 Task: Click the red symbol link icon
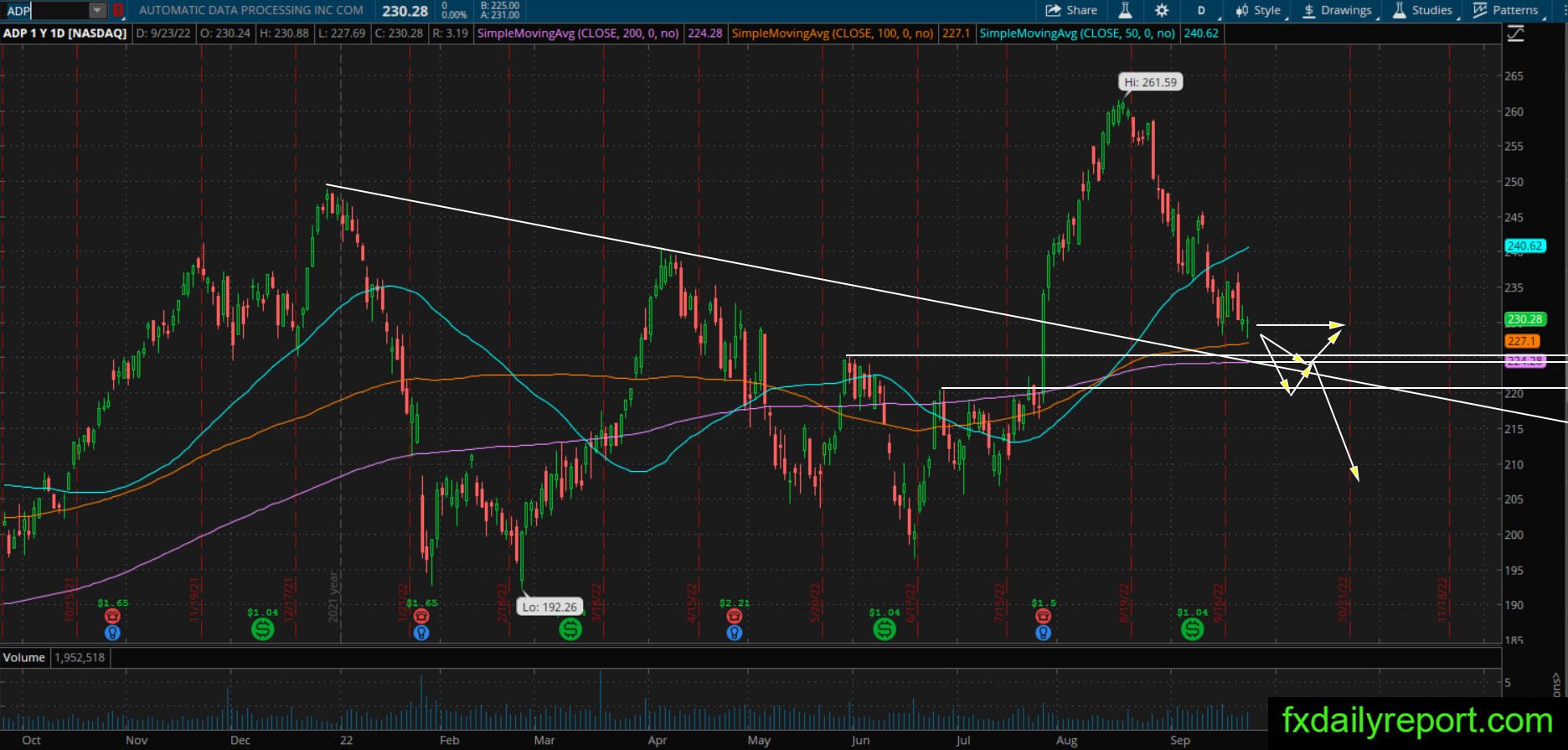coord(118,11)
